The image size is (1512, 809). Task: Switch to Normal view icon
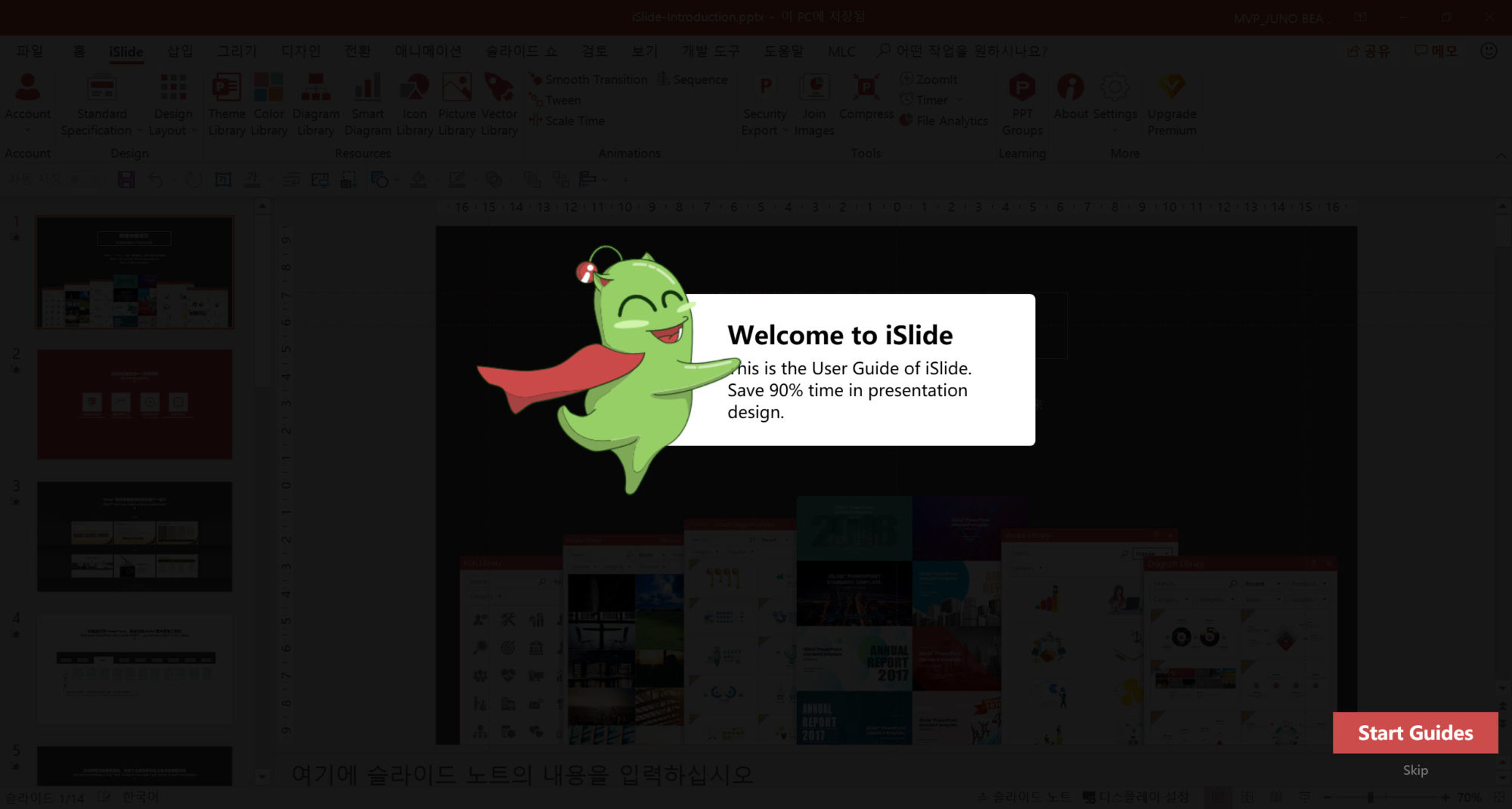(1219, 797)
